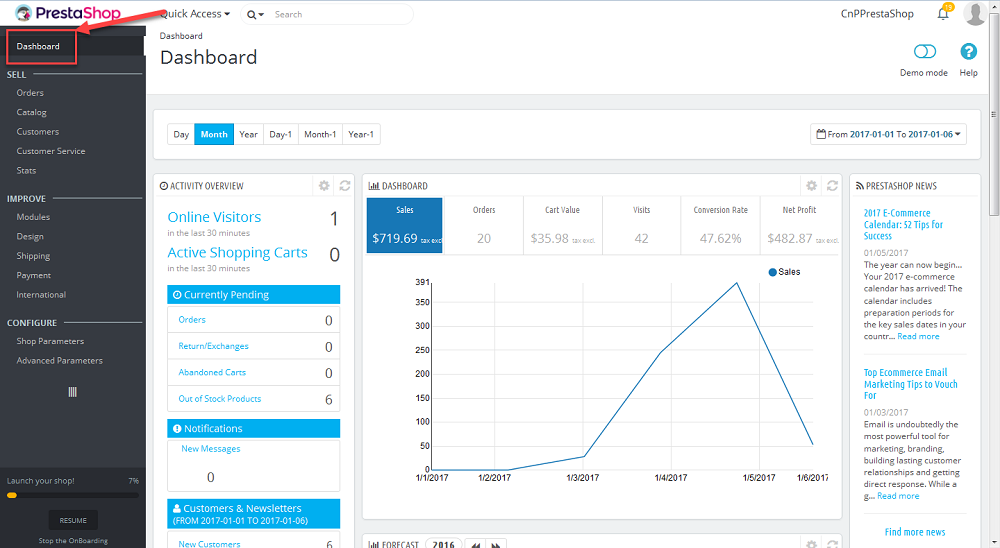Viewport: 1000px width, 548px height.
Task: Open Activity Overview settings gear
Action: click(x=324, y=186)
